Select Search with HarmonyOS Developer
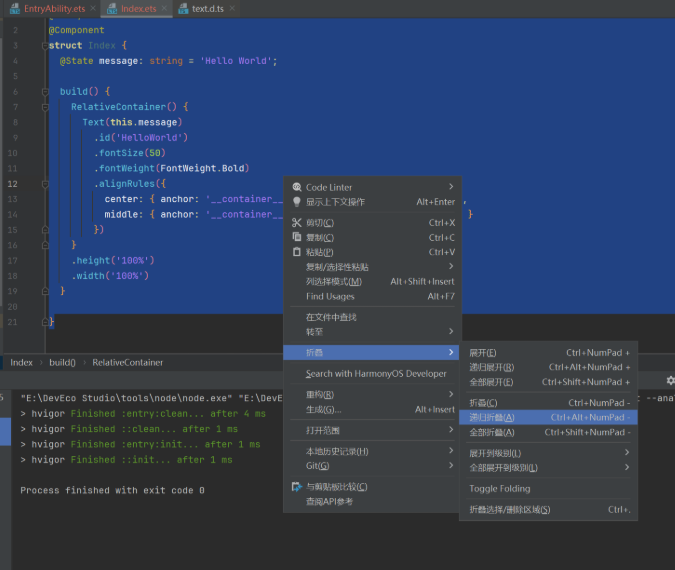Image resolution: width=675 pixels, height=570 pixels. tap(373, 374)
